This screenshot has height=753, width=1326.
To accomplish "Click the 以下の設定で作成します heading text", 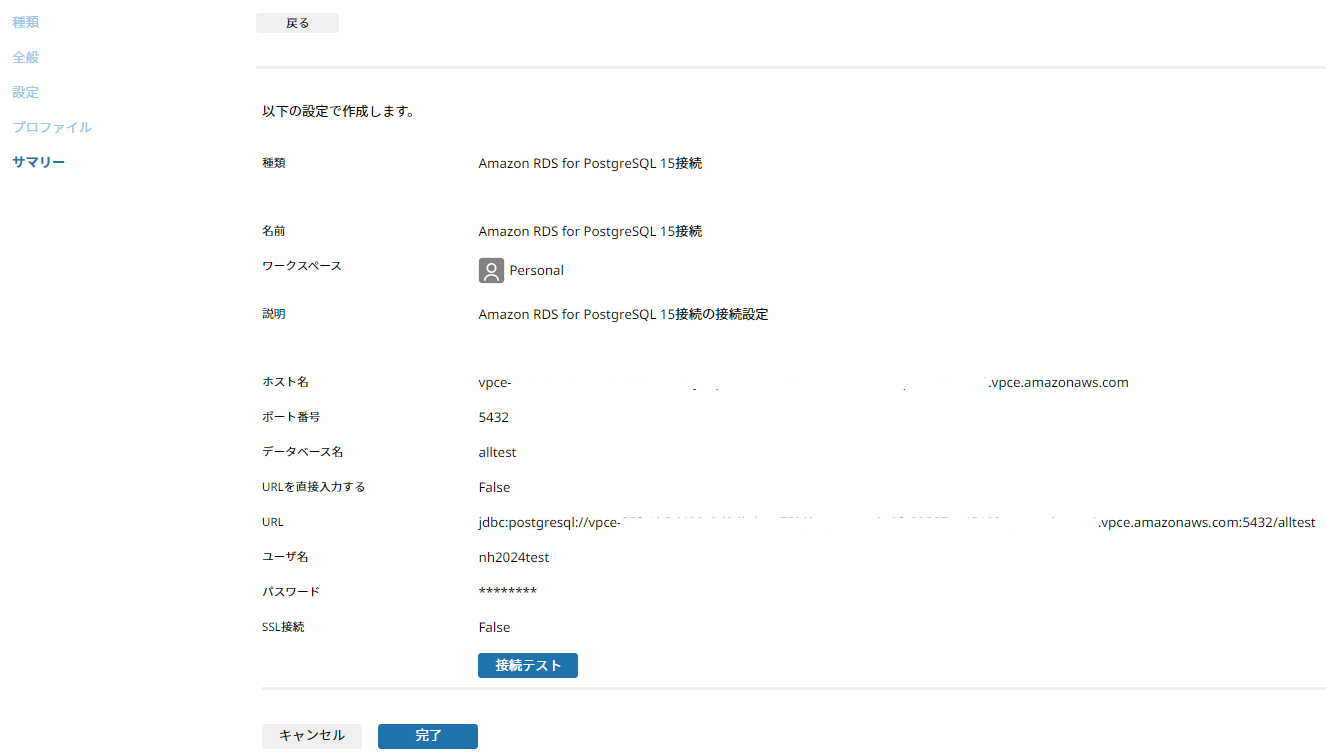I will tap(338, 112).
